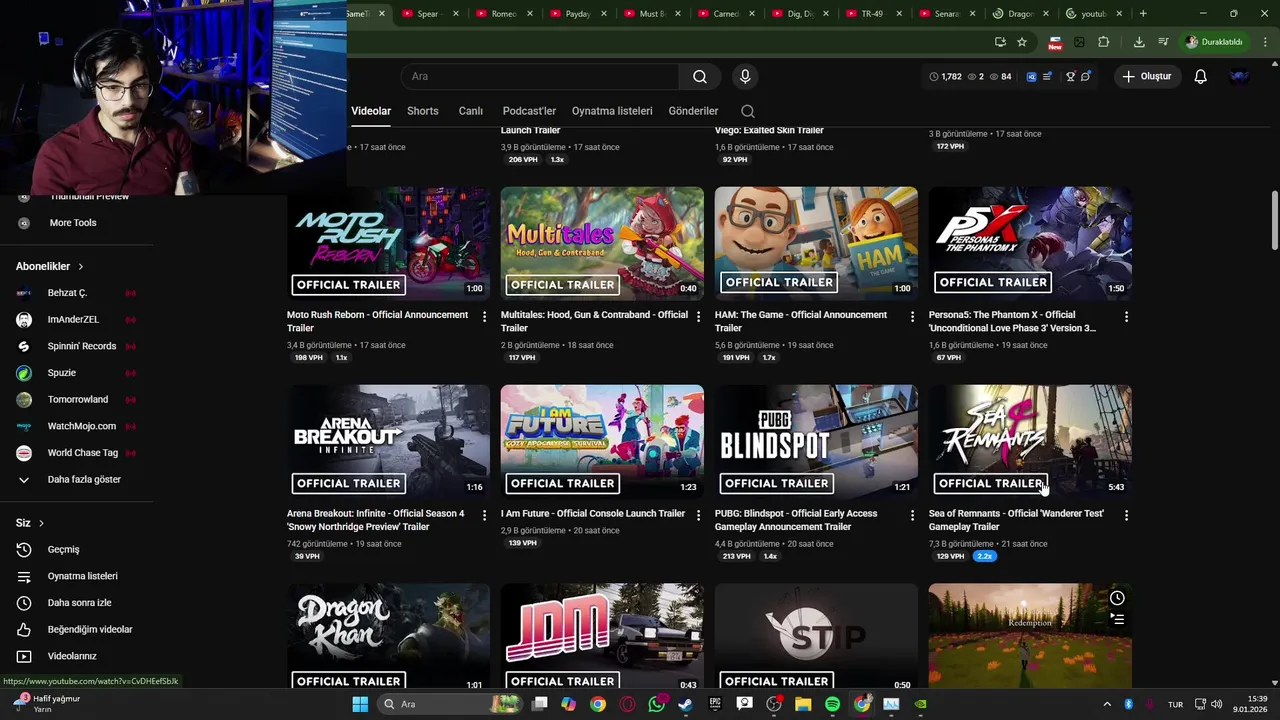Image resolution: width=1280 pixels, height=720 pixels.
Task: Open the Oluştur create menu
Action: tap(1147, 76)
